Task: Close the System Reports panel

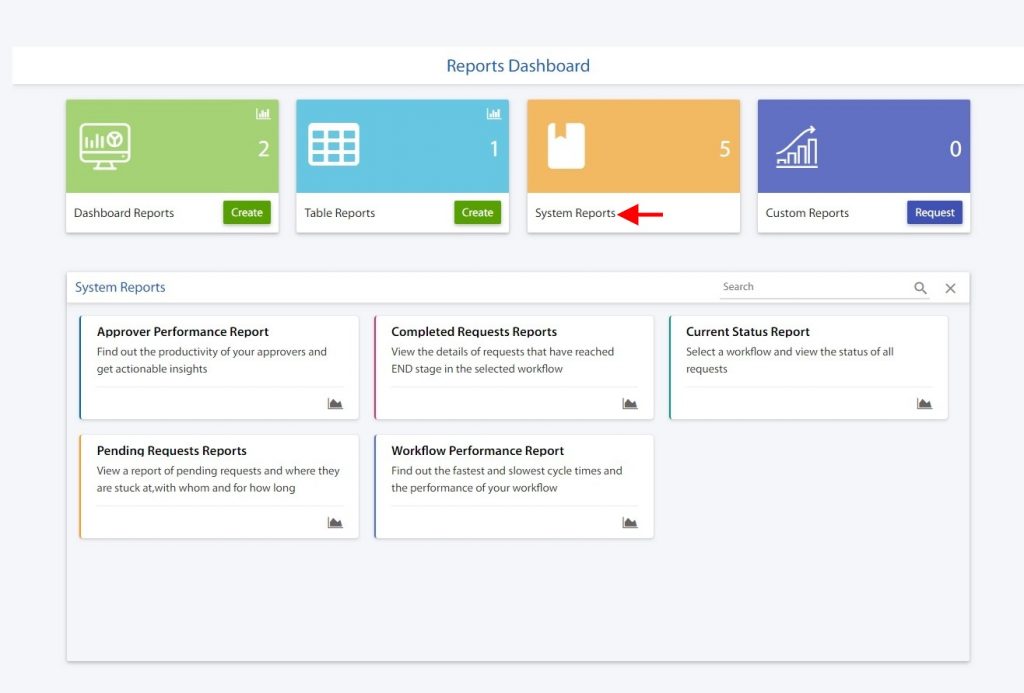Action: pos(950,288)
